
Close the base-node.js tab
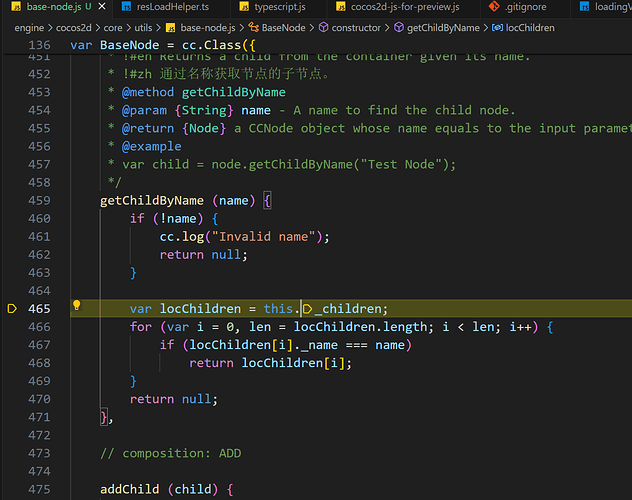click(x=102, y=7)
